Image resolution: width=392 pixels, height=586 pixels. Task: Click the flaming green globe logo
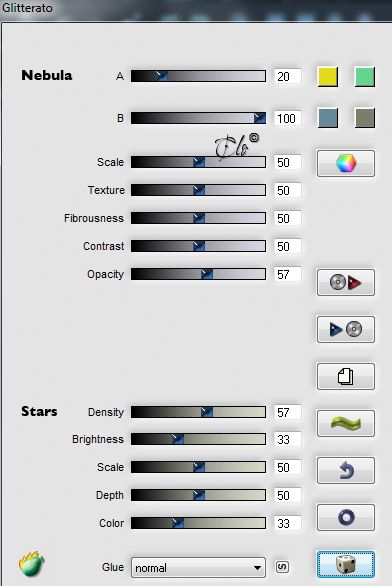point(31,564)
